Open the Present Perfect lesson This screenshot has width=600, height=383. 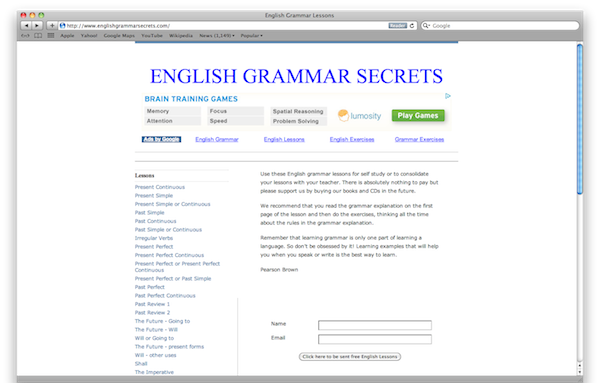154,246
